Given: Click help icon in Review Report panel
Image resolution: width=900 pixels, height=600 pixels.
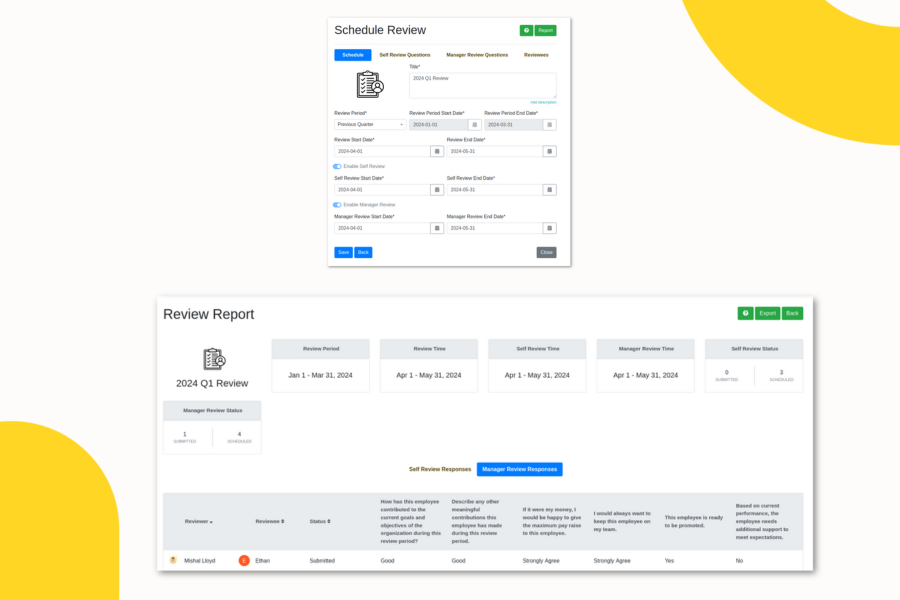Looking at the screenshot, I should coord(746,313).
